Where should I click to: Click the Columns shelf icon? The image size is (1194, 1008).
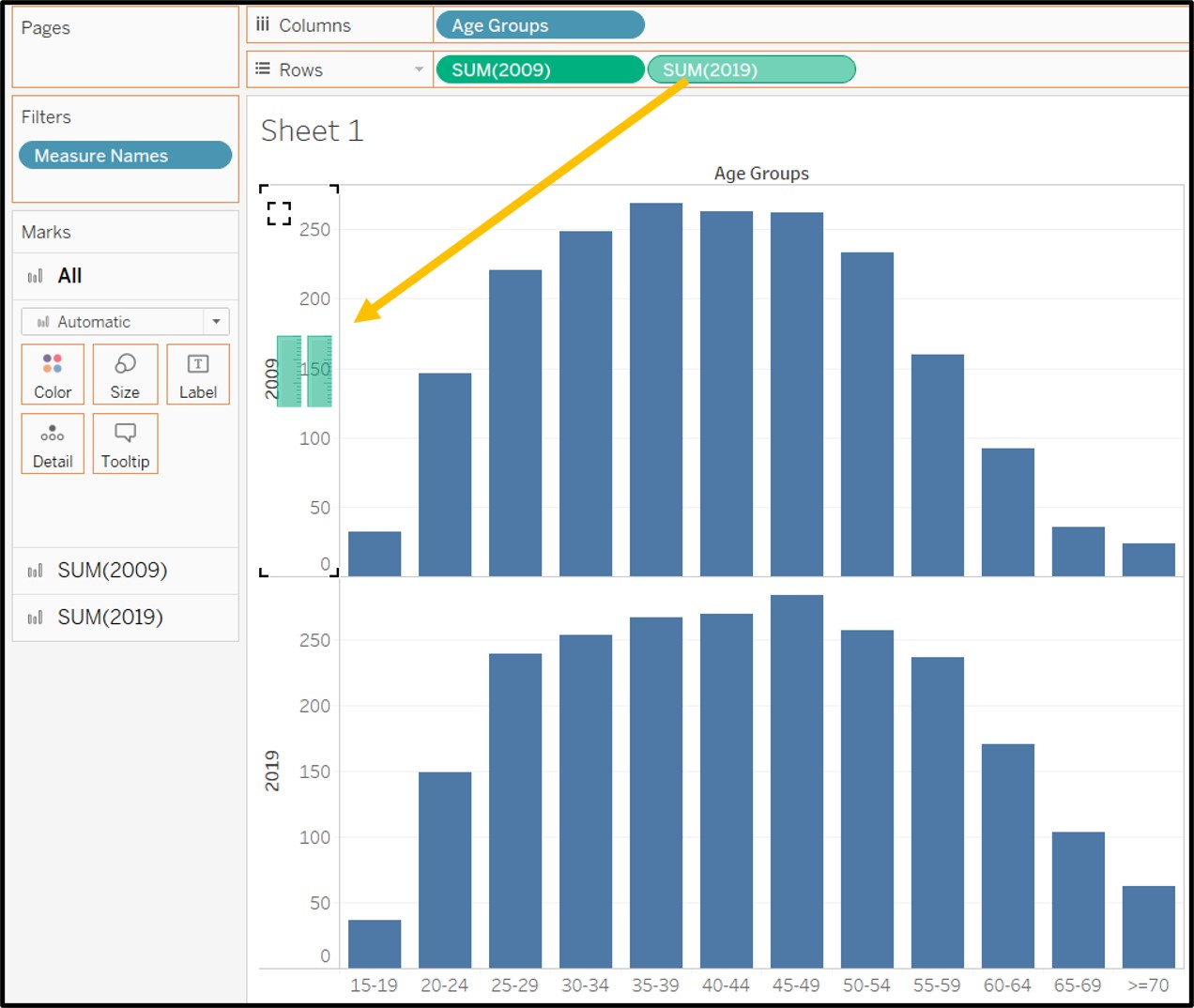pos(263,25)
